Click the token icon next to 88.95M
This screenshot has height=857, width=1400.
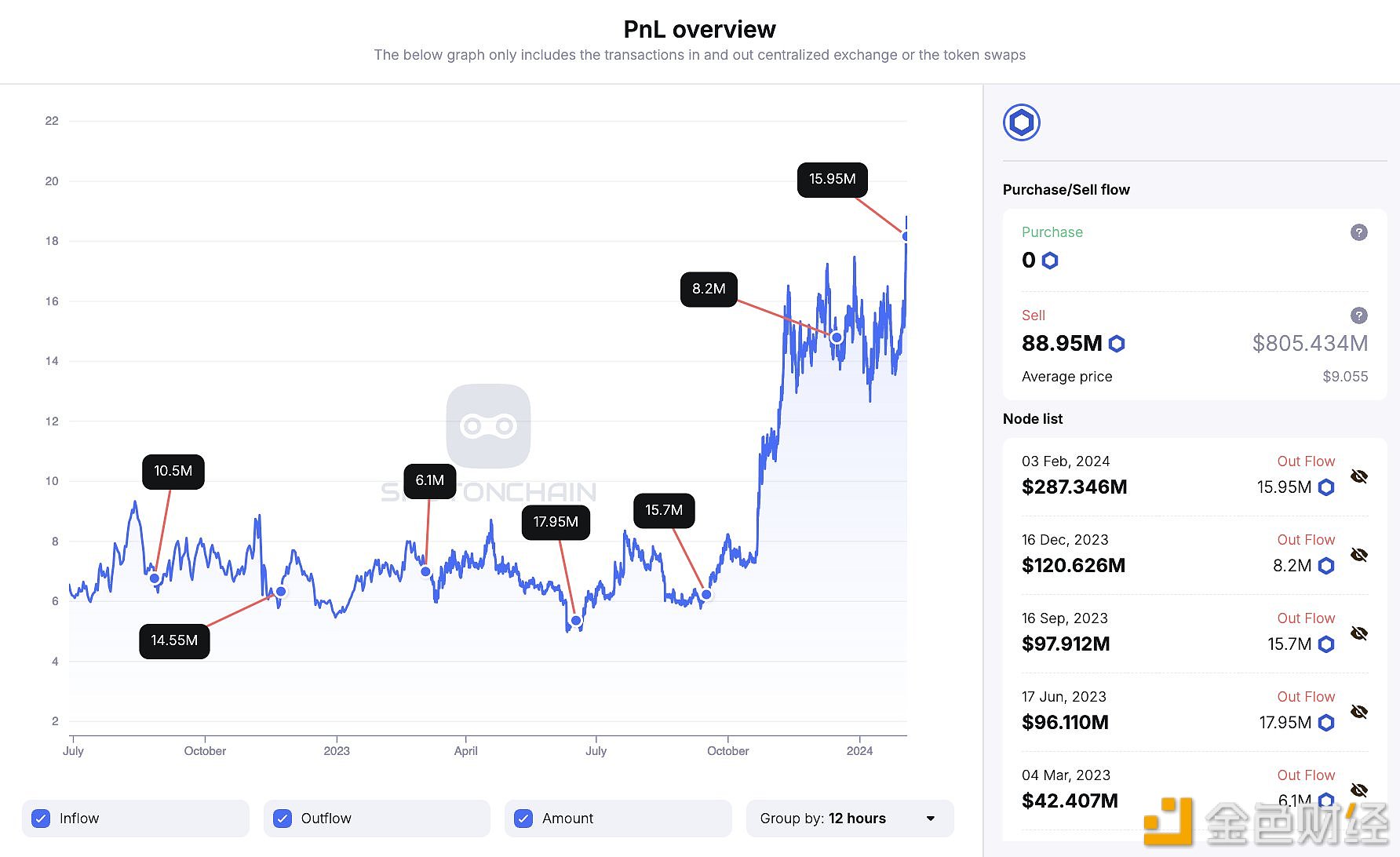point(1117,343)
